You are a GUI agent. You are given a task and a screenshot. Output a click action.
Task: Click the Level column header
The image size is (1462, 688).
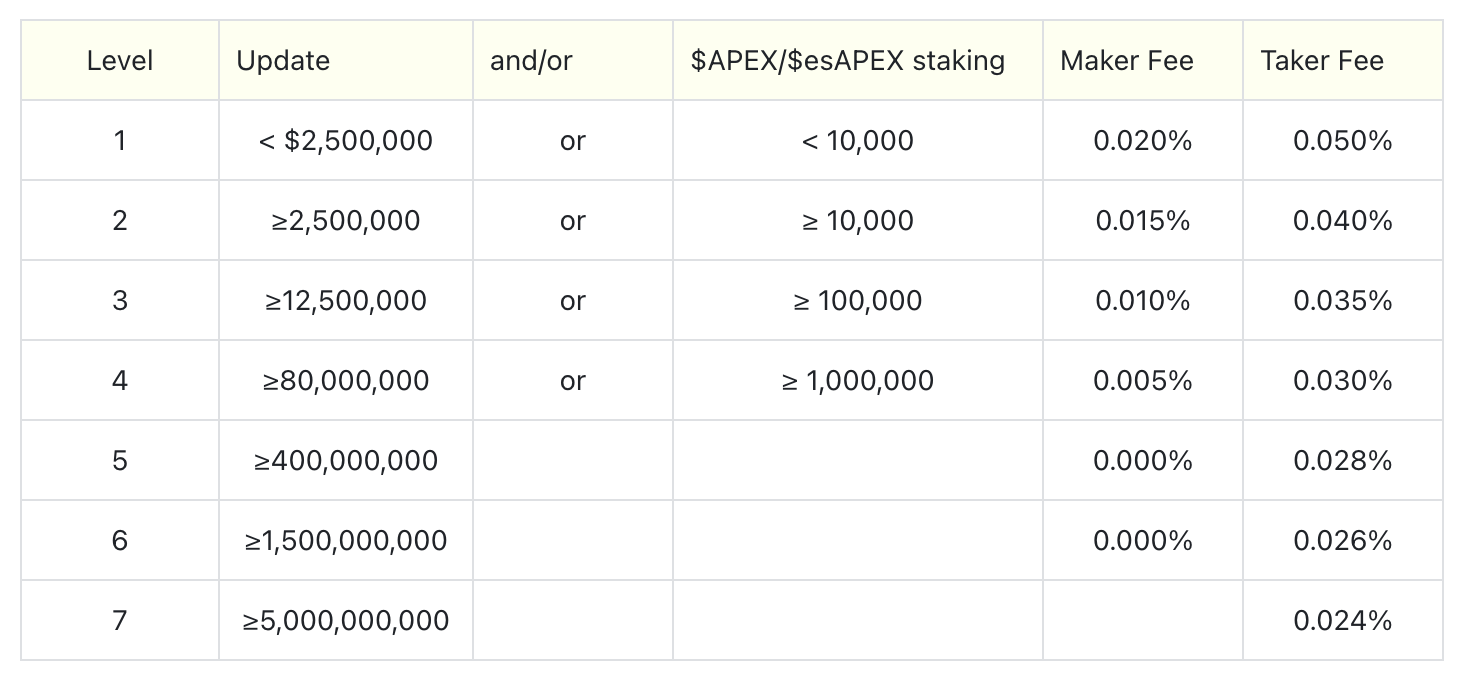(120, 60)
